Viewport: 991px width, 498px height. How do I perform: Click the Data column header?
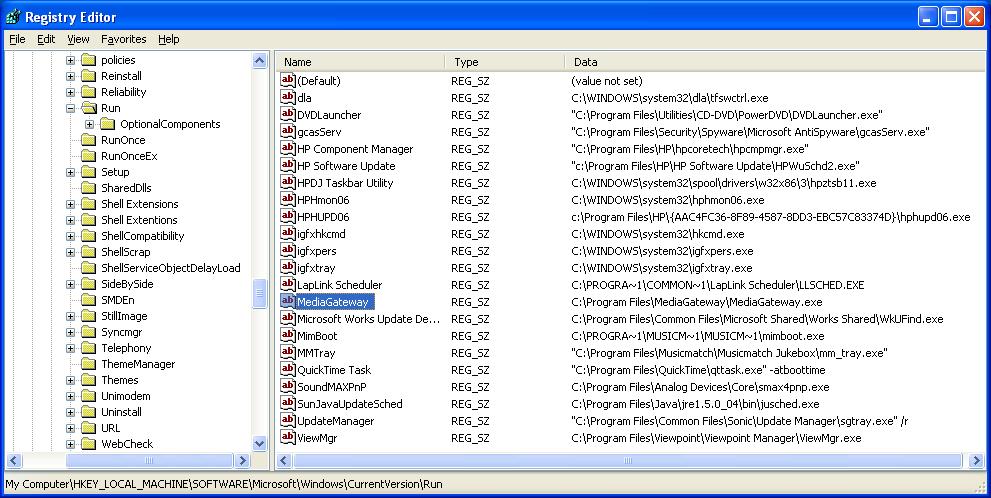point(774,62)
